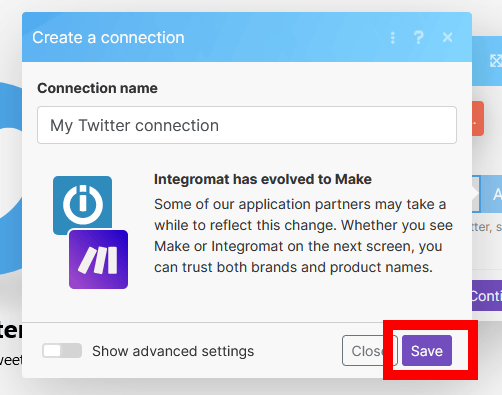Screen dimensions: 502x395
Task: Click the paragraph about application partners
Action: pyautogui.click(x=303, y=236)
